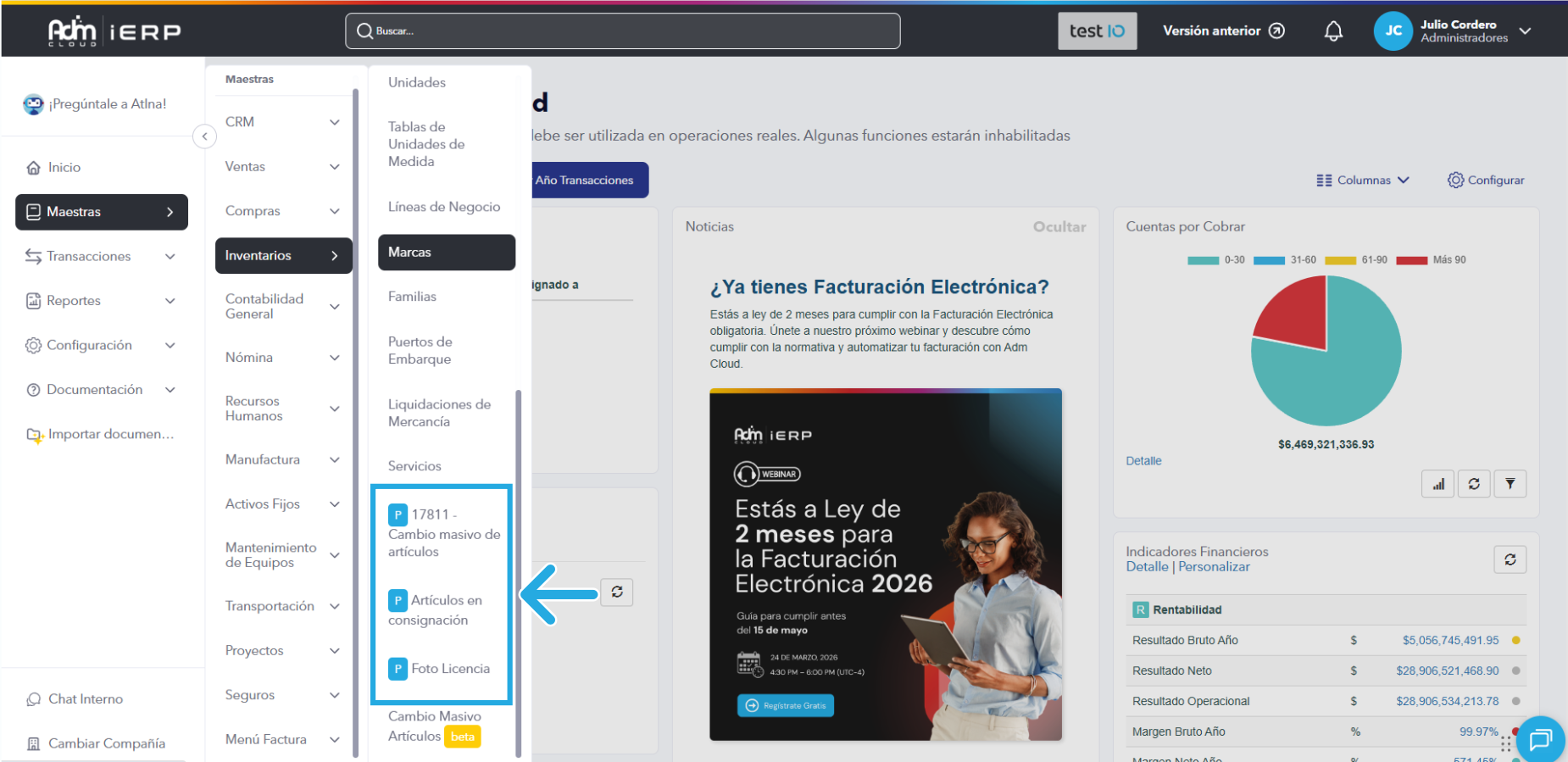Refresh the Indicadores Financieros panel
The height and width of the screenshot is (762, 1568).
coord(1510,559)
